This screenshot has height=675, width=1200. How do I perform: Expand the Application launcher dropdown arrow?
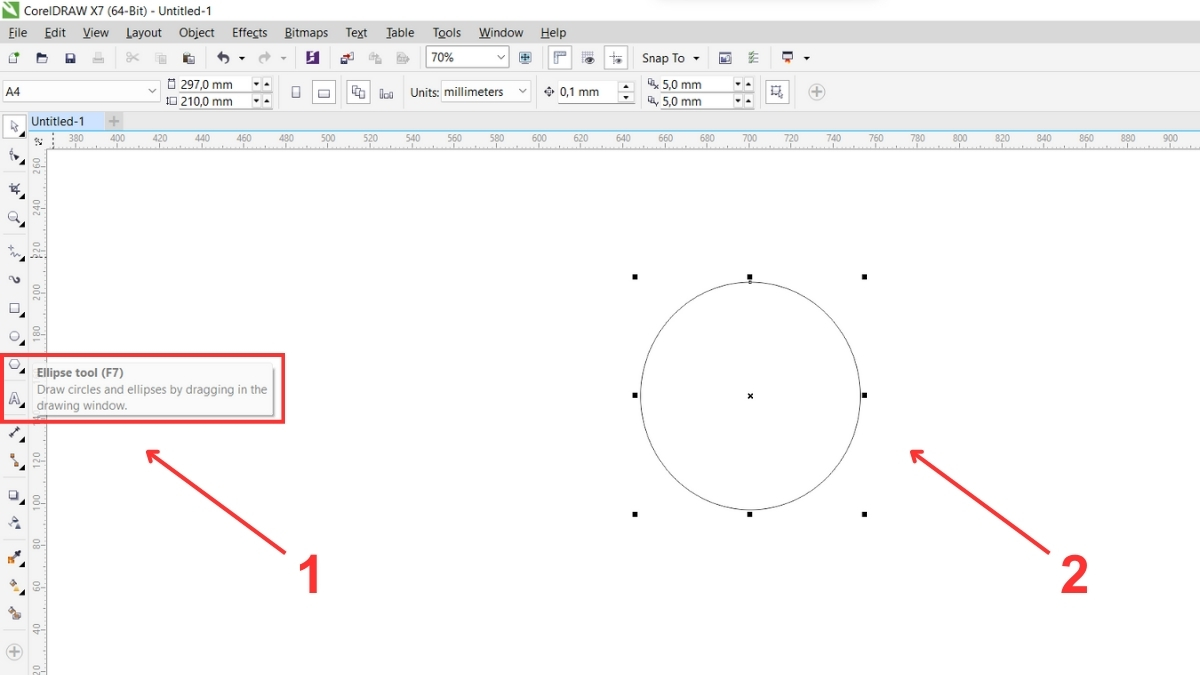click(807, 58)
